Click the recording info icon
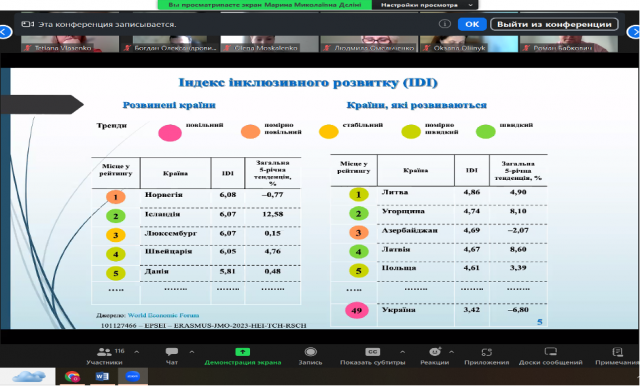The height and width of the screenshot is (386, 640). [x=444, y=24]
